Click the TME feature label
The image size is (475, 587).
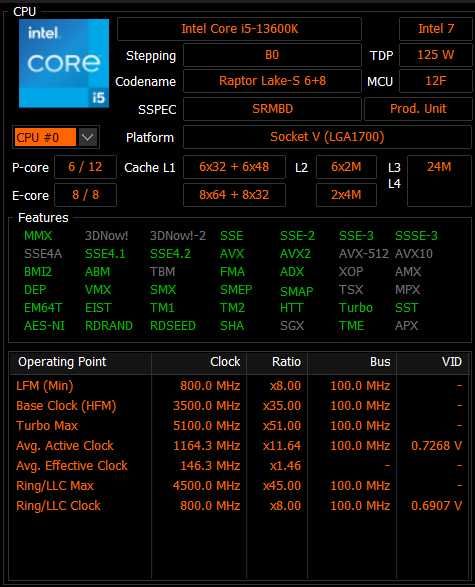coord(351,326)
